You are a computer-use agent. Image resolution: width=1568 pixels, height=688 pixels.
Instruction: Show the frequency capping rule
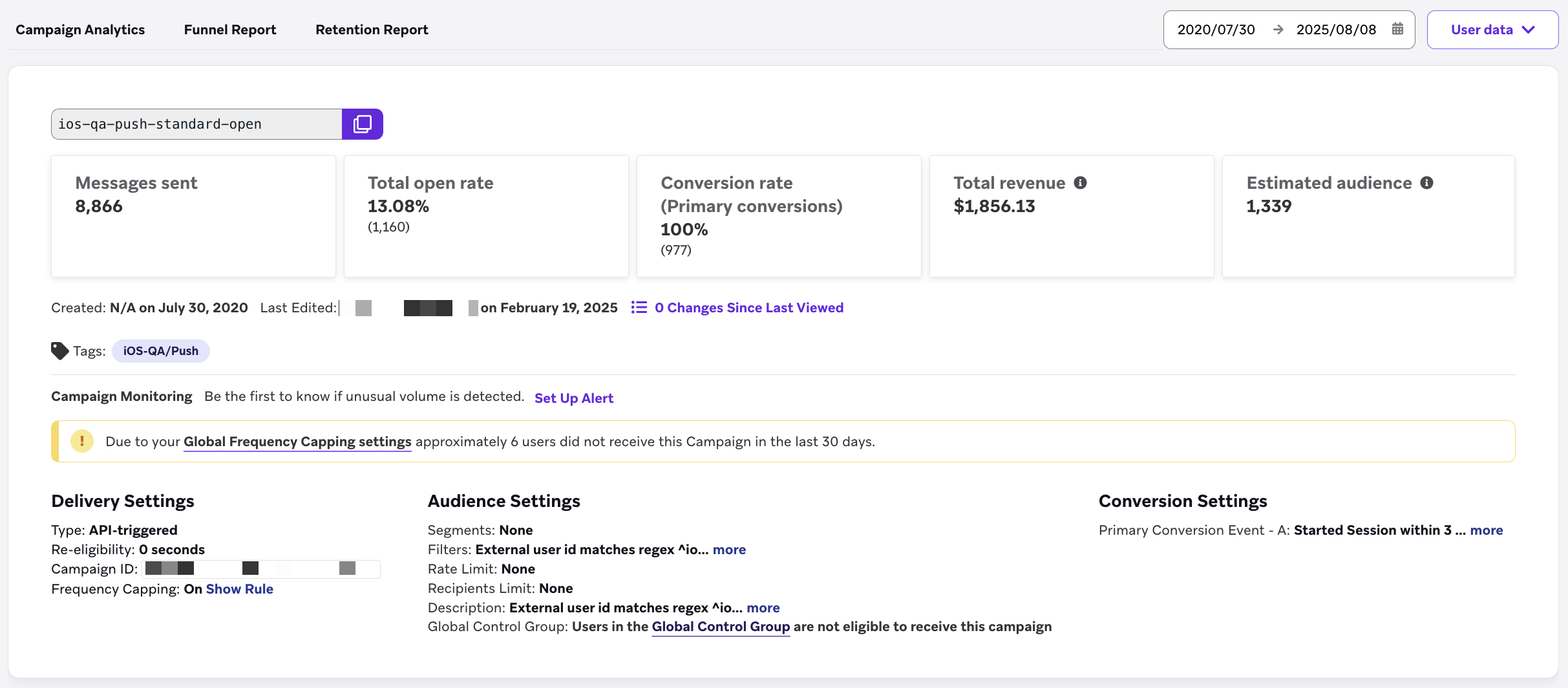point(239,589)
